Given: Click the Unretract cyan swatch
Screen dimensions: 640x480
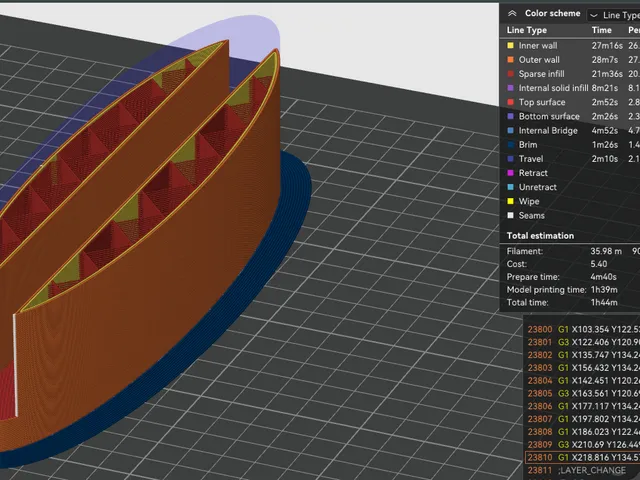Looking at the screenshot, I should [510, 187].
